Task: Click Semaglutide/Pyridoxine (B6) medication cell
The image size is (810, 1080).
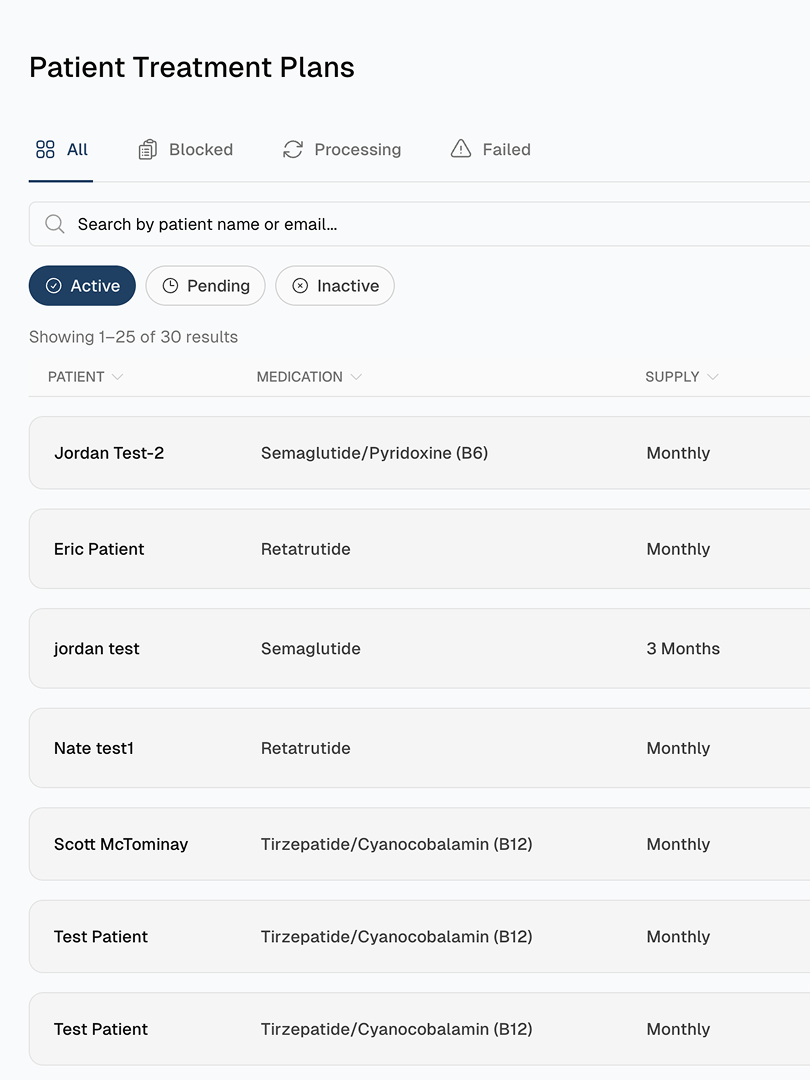Action: [x=374, y=453]
